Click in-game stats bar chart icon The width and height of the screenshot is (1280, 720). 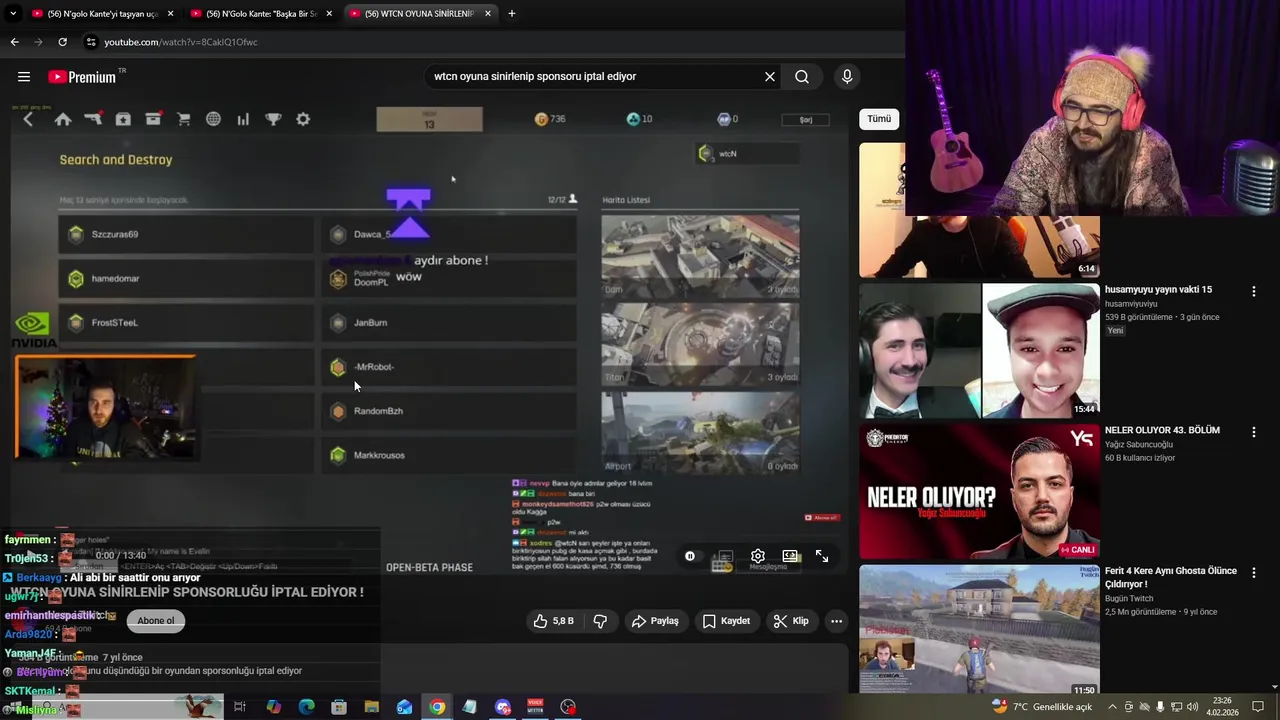tap(243, 119)
